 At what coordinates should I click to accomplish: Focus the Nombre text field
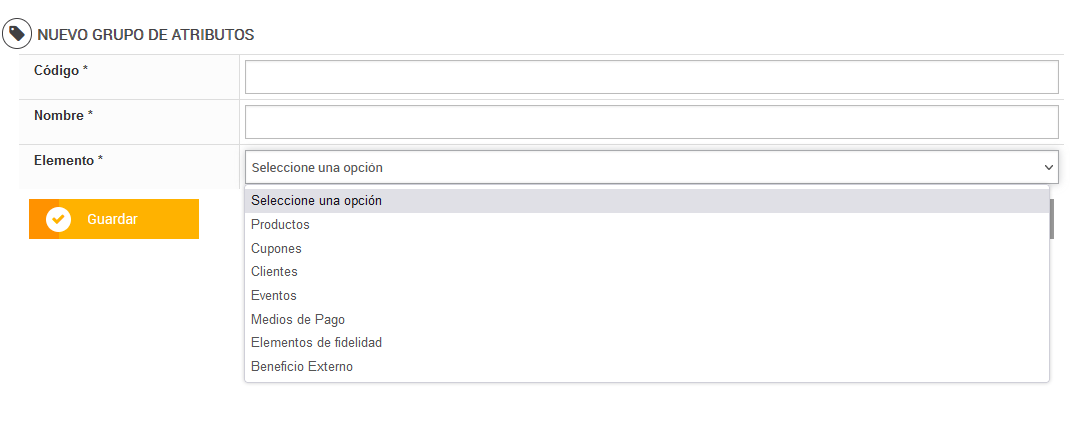click(x=651, y=122)
